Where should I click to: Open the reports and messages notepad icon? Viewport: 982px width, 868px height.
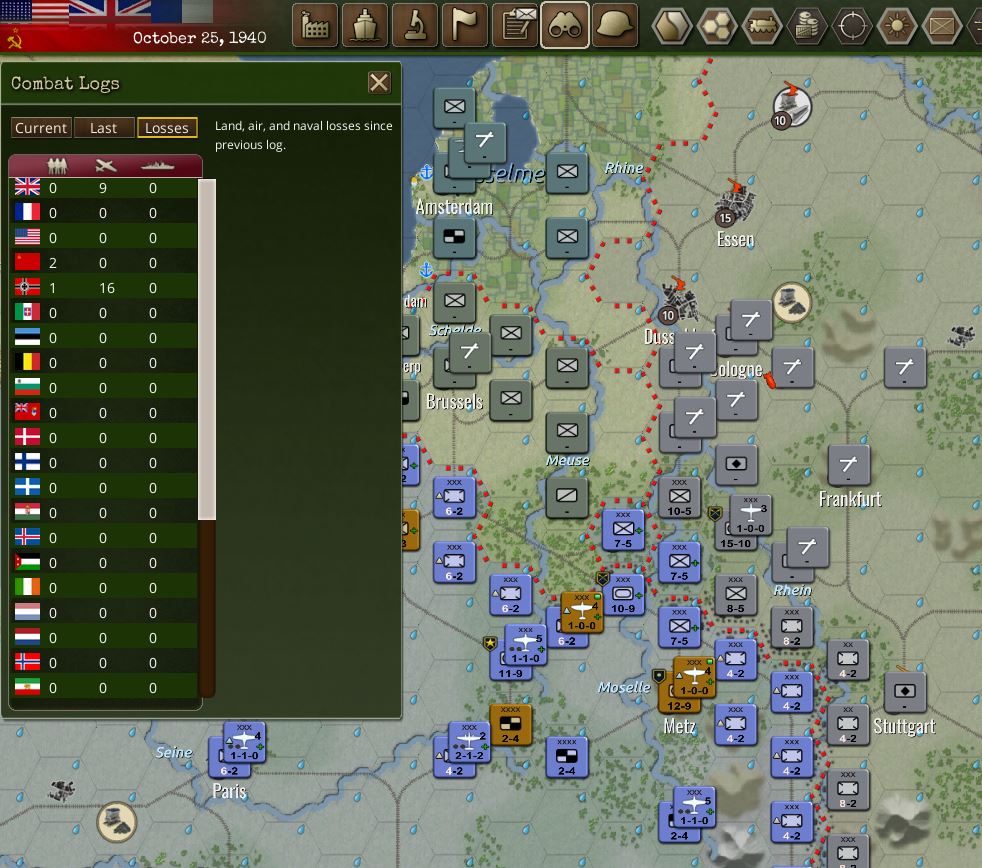(x=515, y=26)
